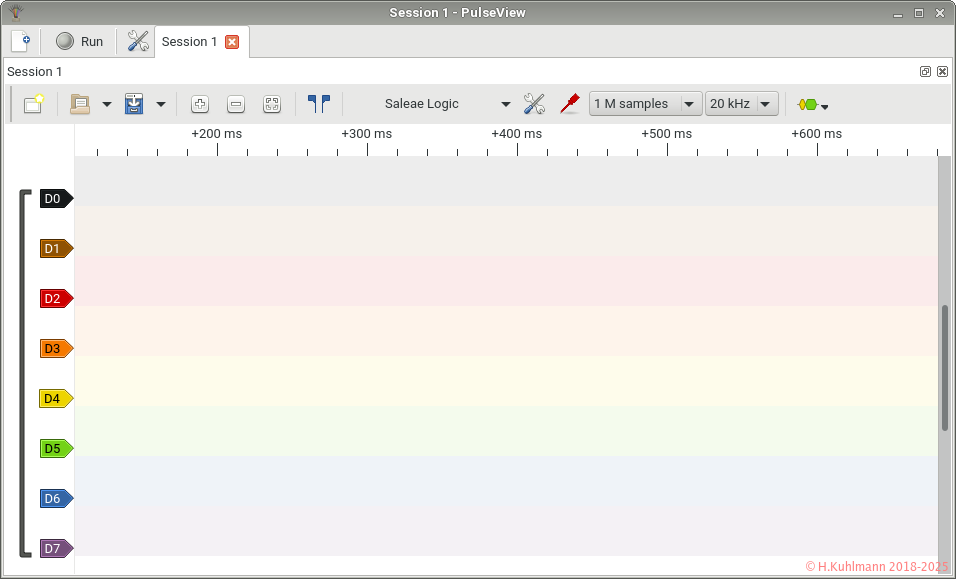This screenshot has width=956, height=579.
Task: Click the zoom-to-fit icon
Action: click(x=272, y=104)
